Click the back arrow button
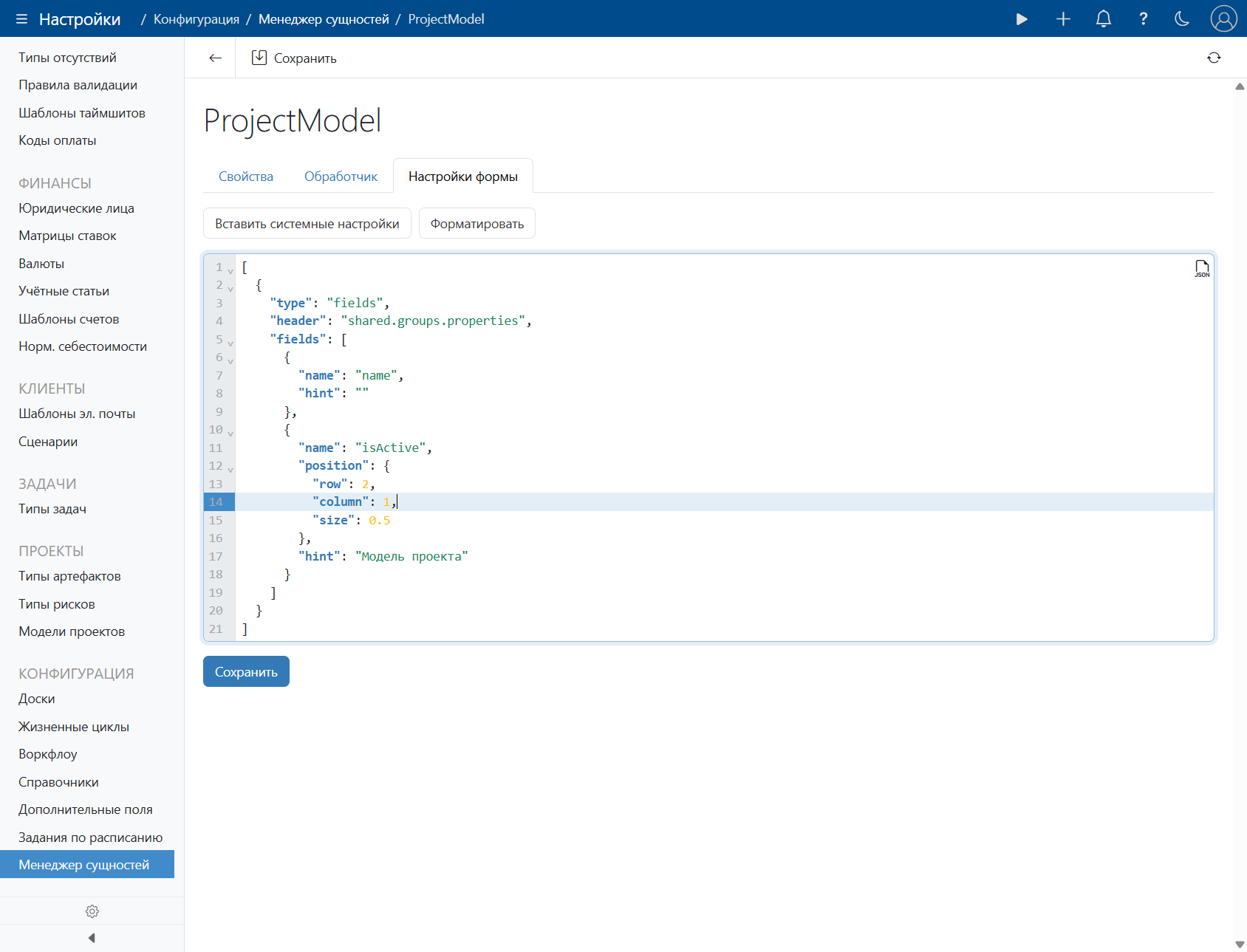 (216, 58)
